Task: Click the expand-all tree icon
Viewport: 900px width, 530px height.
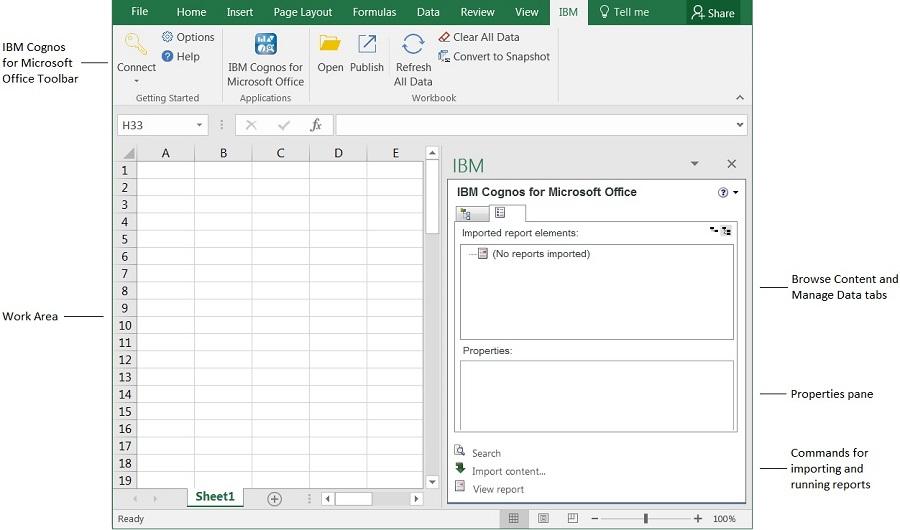Action: tap(726, 231)
